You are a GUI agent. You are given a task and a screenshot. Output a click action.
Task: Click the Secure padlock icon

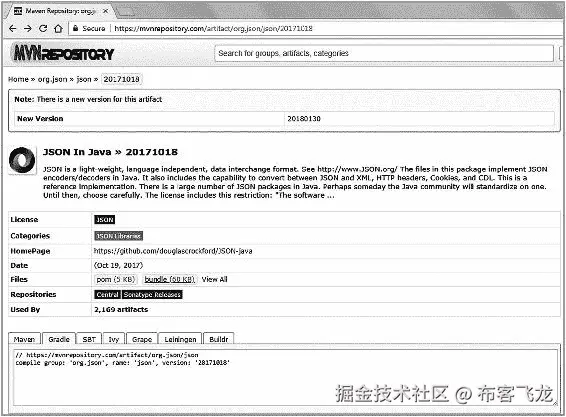pos(75,28)
